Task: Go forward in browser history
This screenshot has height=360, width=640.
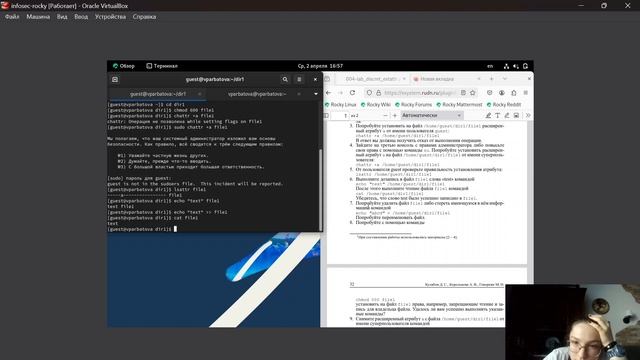Action: 340,93
